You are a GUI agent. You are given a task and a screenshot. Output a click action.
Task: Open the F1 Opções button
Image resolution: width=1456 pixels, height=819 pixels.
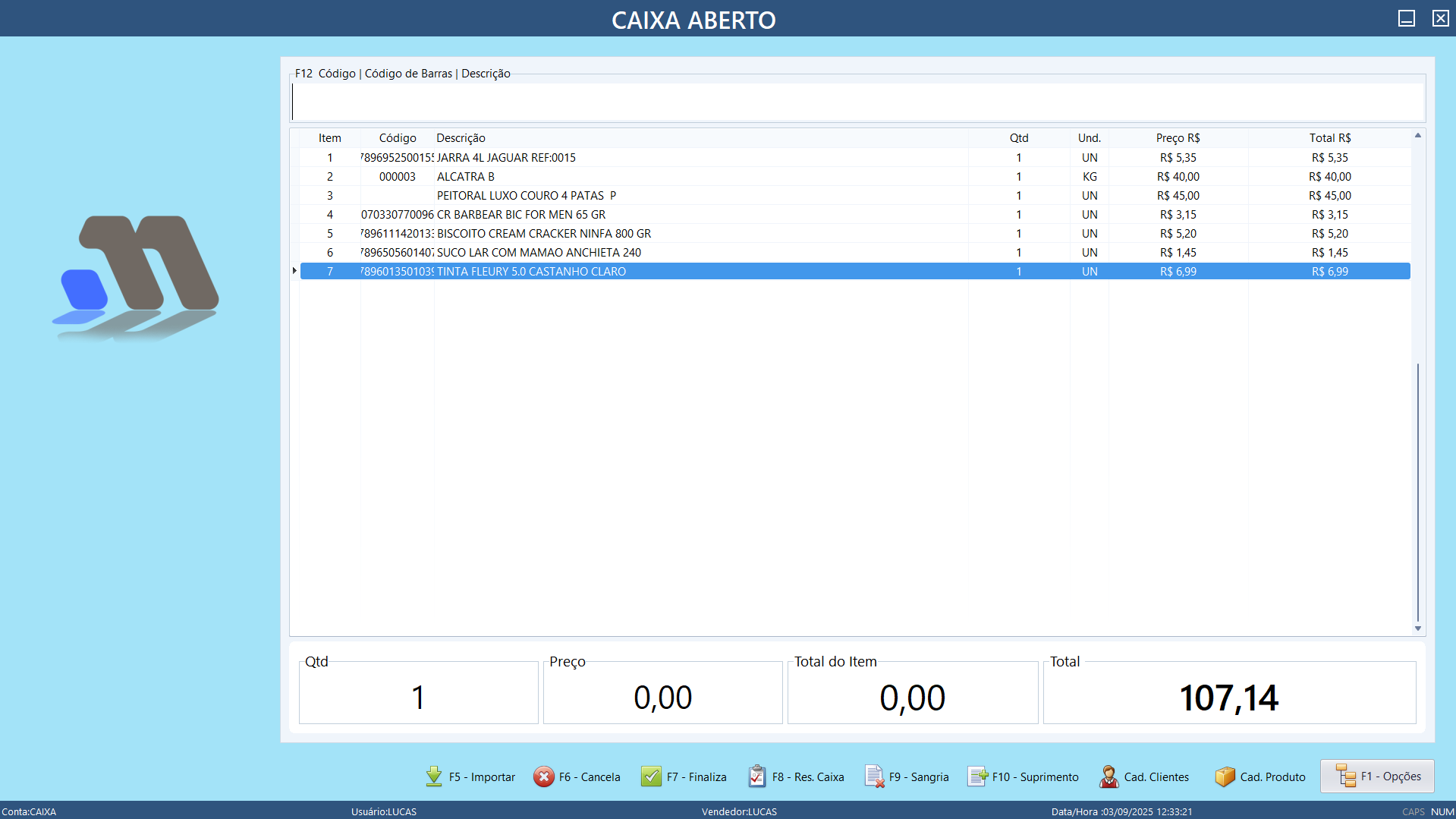(1377, 776)
